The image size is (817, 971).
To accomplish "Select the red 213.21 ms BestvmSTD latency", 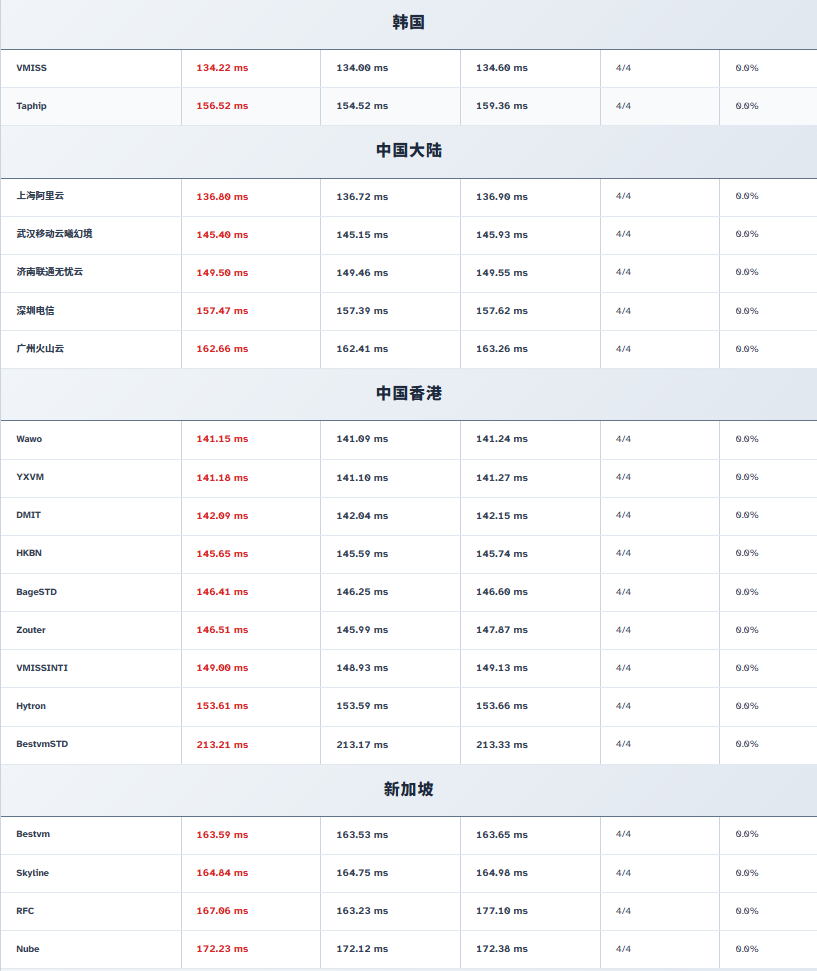I will [222, 745].
